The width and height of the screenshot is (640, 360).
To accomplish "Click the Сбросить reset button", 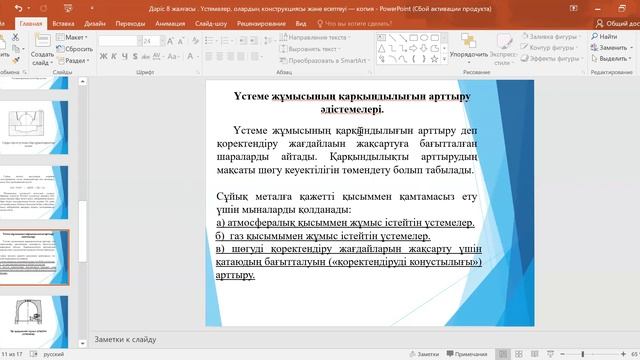I will pos(75,49).
